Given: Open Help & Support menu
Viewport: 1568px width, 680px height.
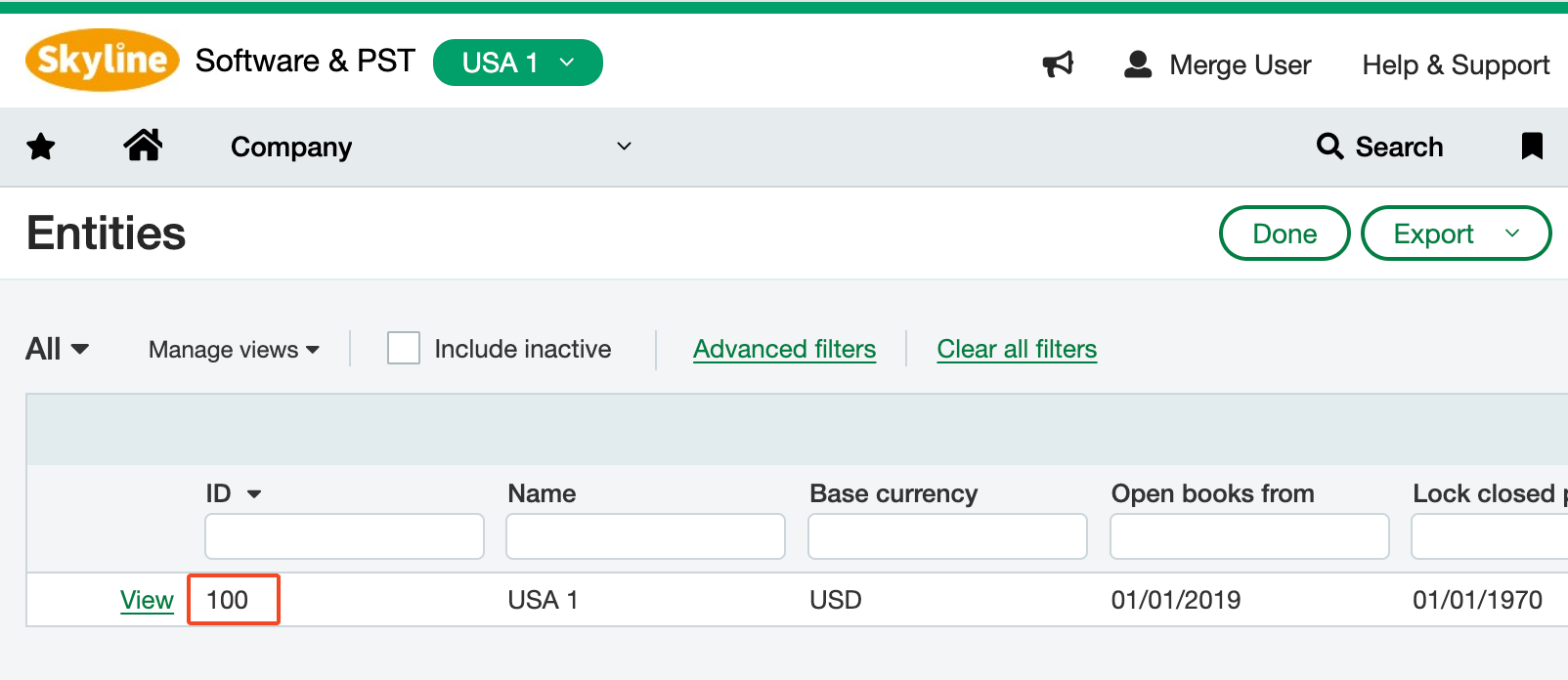Looking at the screenshot, I should click(x=1455, y=64).
